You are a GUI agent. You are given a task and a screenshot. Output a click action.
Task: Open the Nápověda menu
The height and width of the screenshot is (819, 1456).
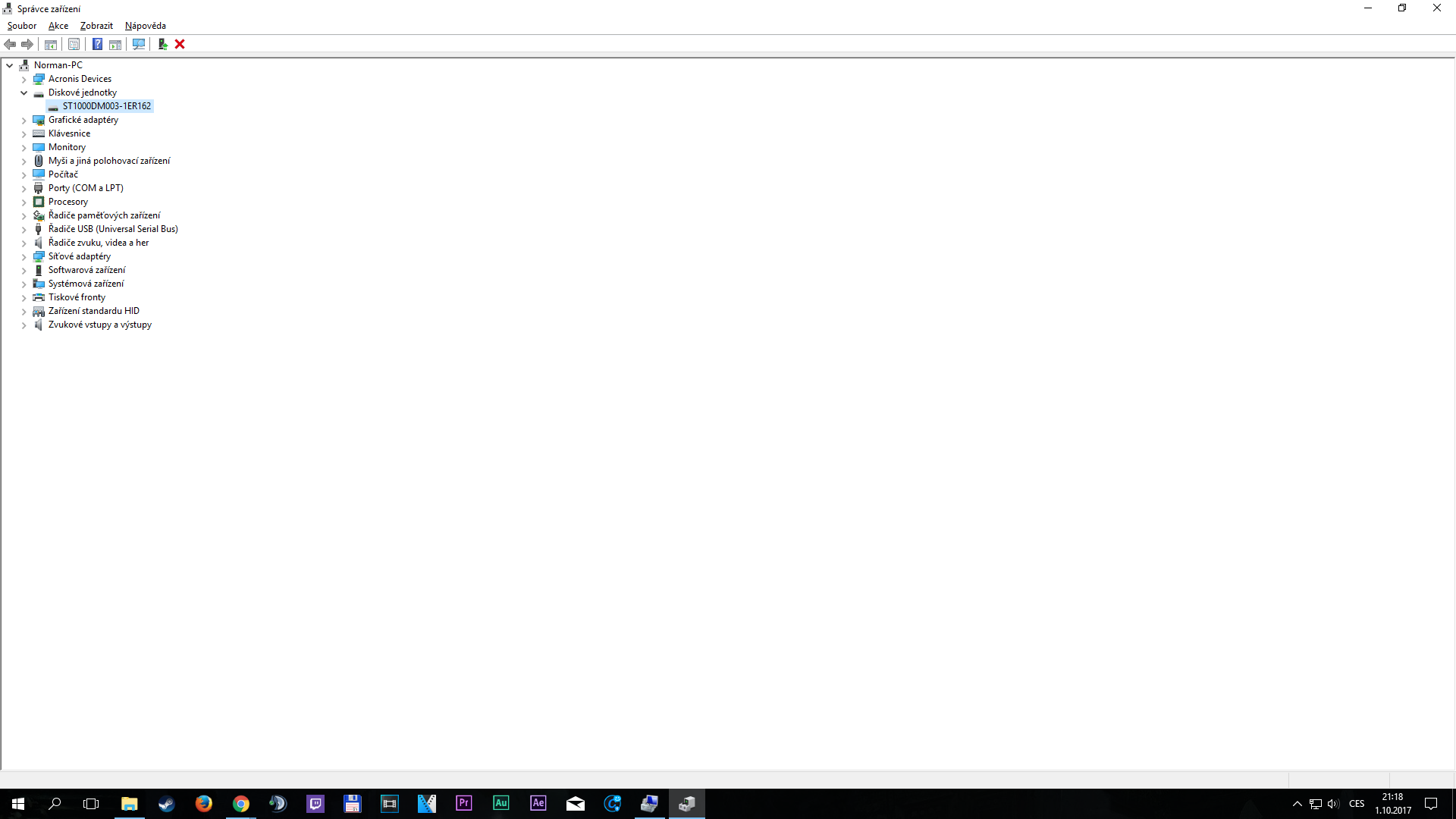(x=145, y=26)
